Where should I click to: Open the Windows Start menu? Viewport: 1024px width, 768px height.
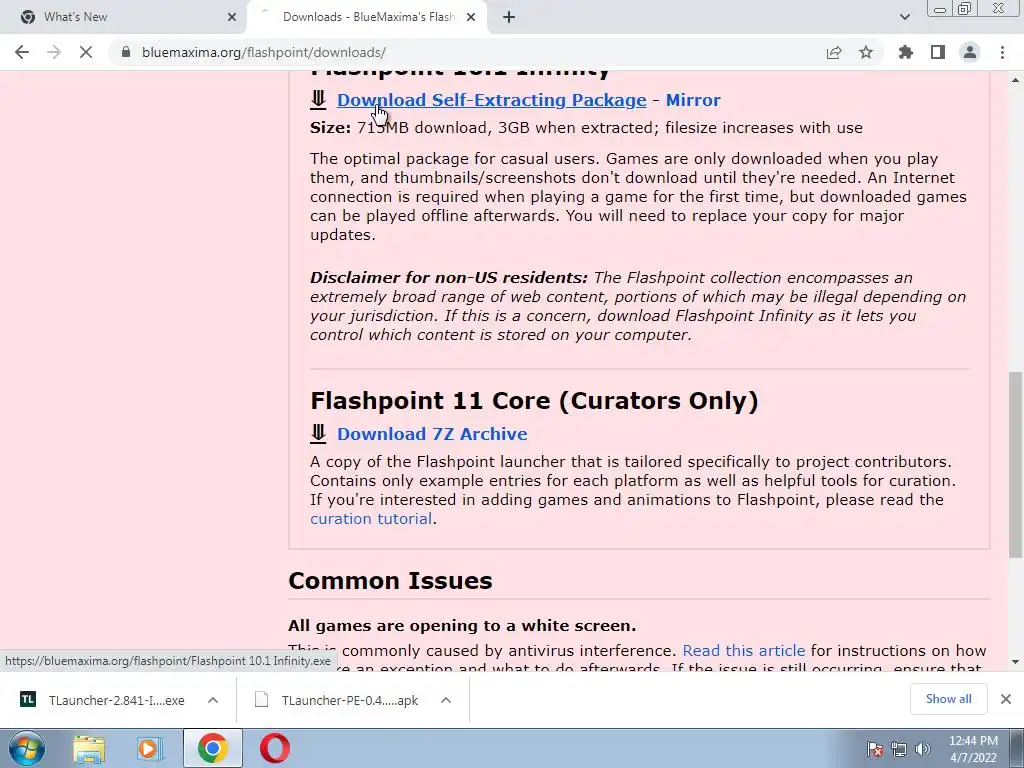[26, 748]
